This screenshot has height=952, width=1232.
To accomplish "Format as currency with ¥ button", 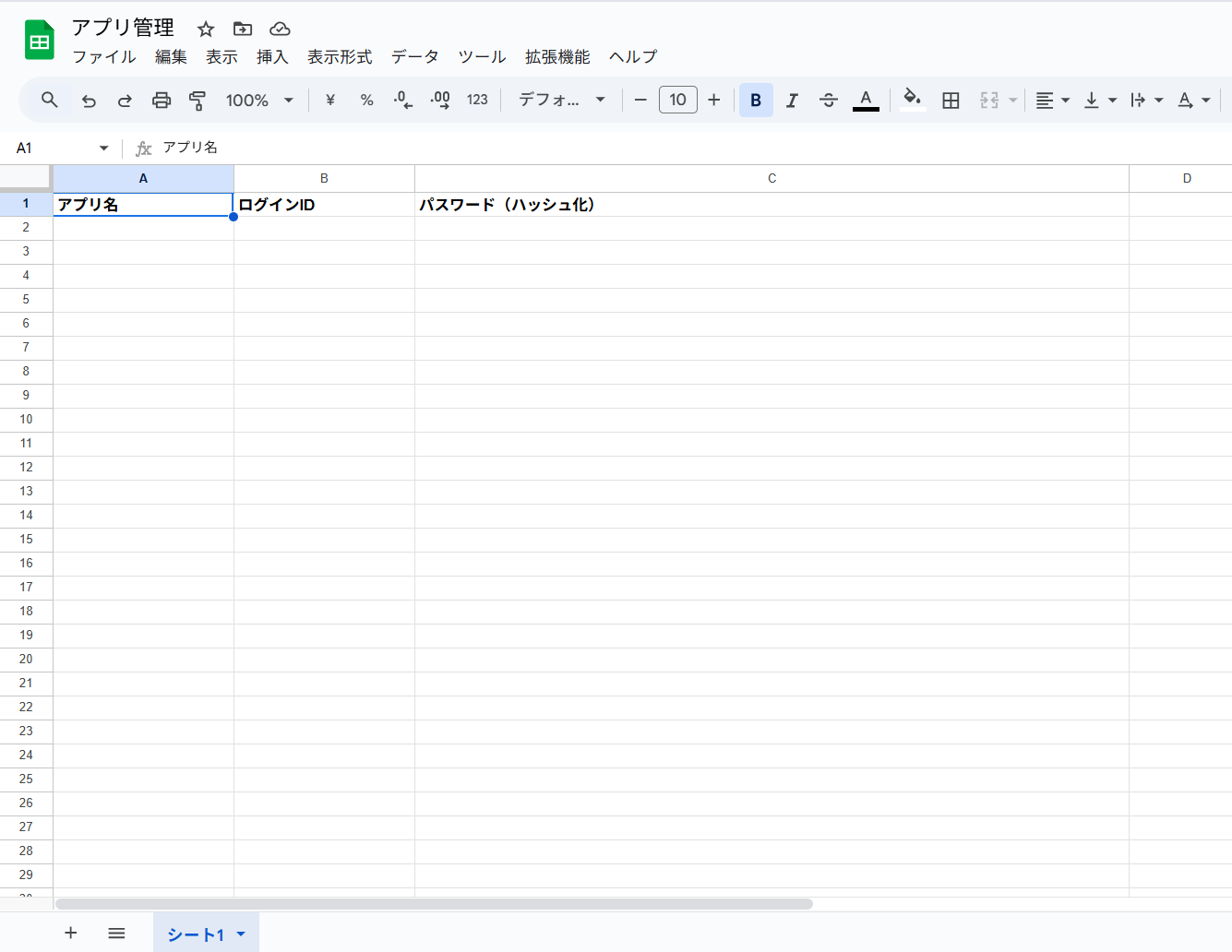I will pyautogui.click(x=330, y=100).
